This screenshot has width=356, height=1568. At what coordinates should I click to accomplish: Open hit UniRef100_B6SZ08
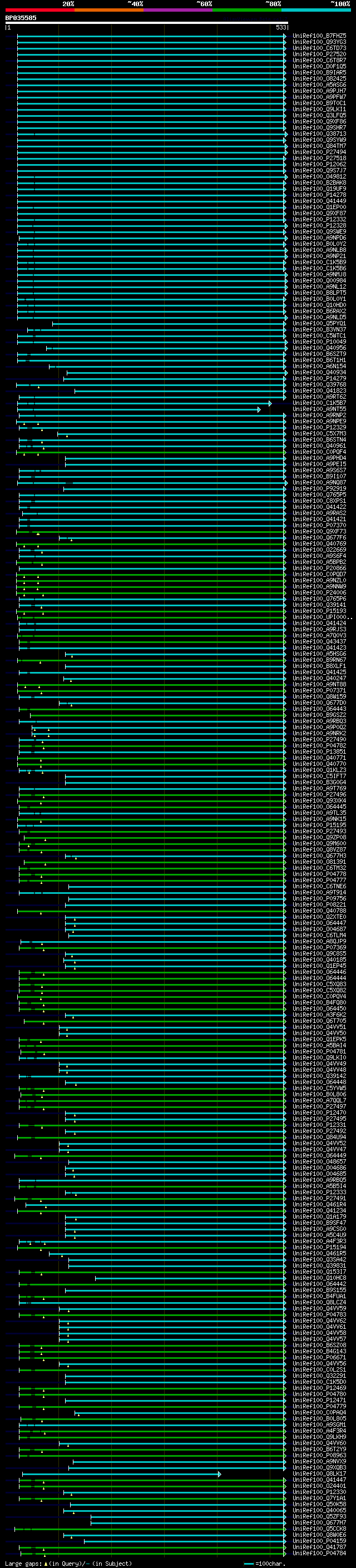(319, 1344)
